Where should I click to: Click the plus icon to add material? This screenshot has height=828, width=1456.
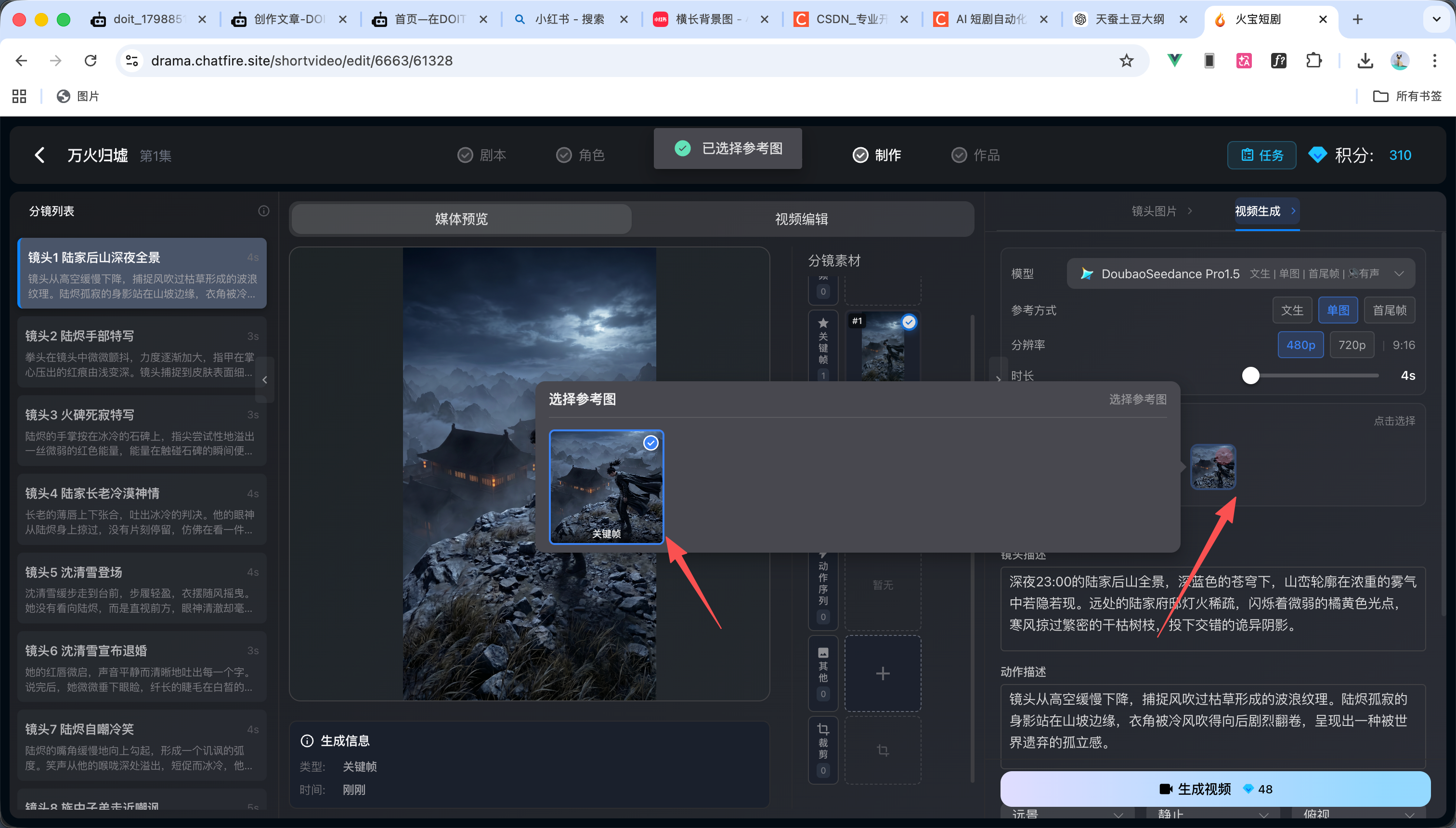point(883,673)
